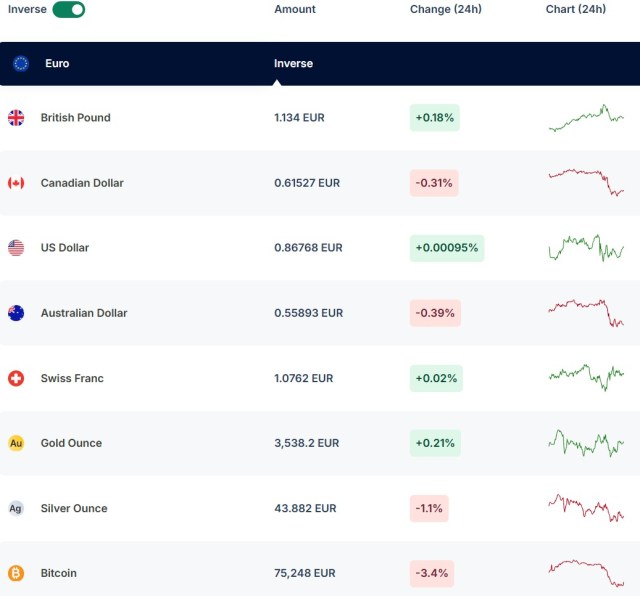Click the Change (24h) column header
Viewport: 640px width, 596px height.
[x=445, y=9]
